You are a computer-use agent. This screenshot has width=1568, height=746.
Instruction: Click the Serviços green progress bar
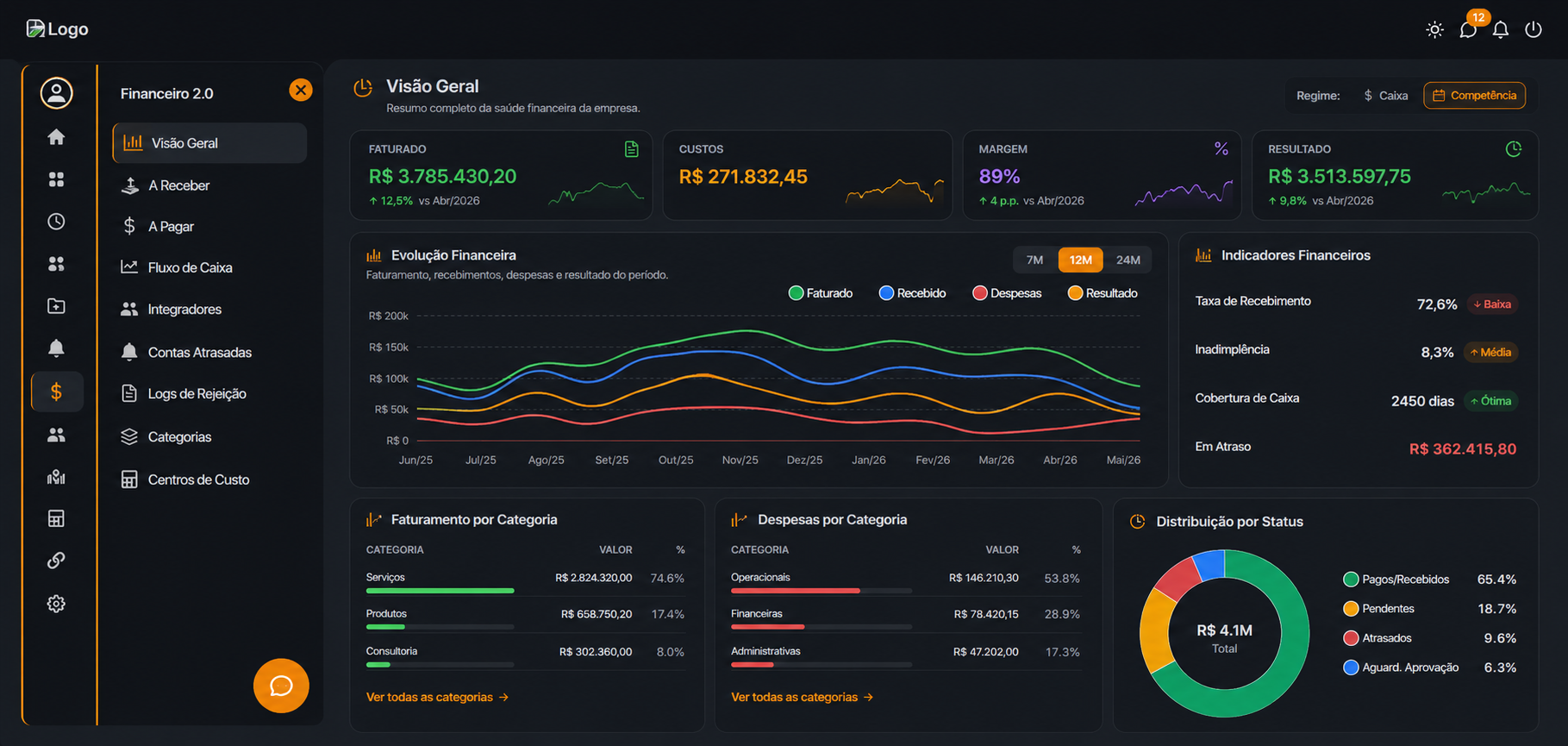440,591
